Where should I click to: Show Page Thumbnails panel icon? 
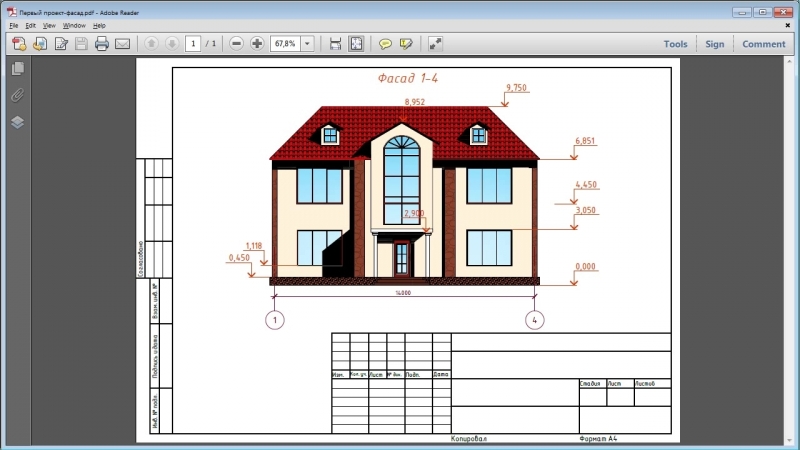pyautogui.click(x=17, y=68)
